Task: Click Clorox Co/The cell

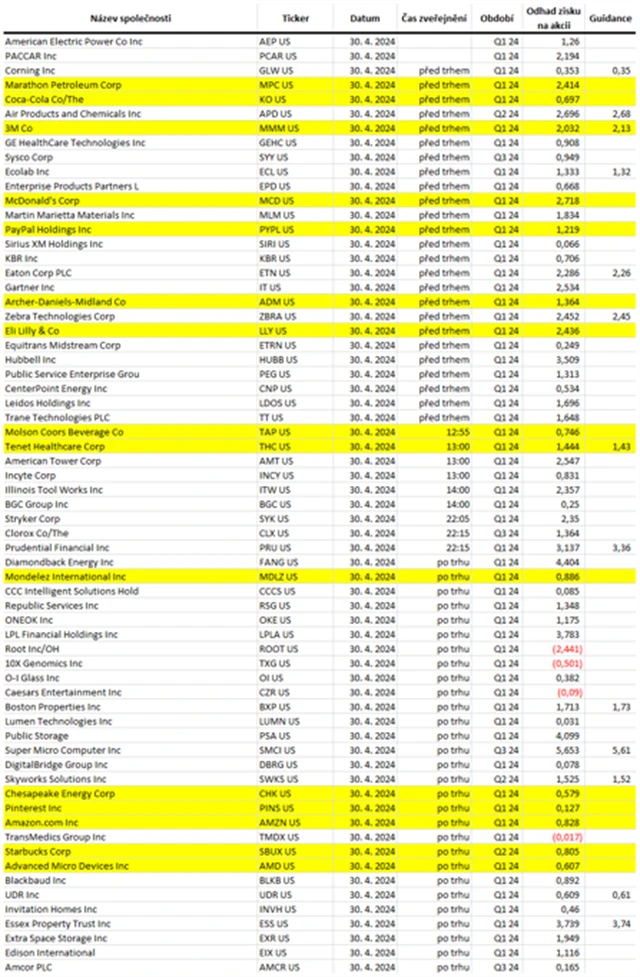Action: click(37, 533)
